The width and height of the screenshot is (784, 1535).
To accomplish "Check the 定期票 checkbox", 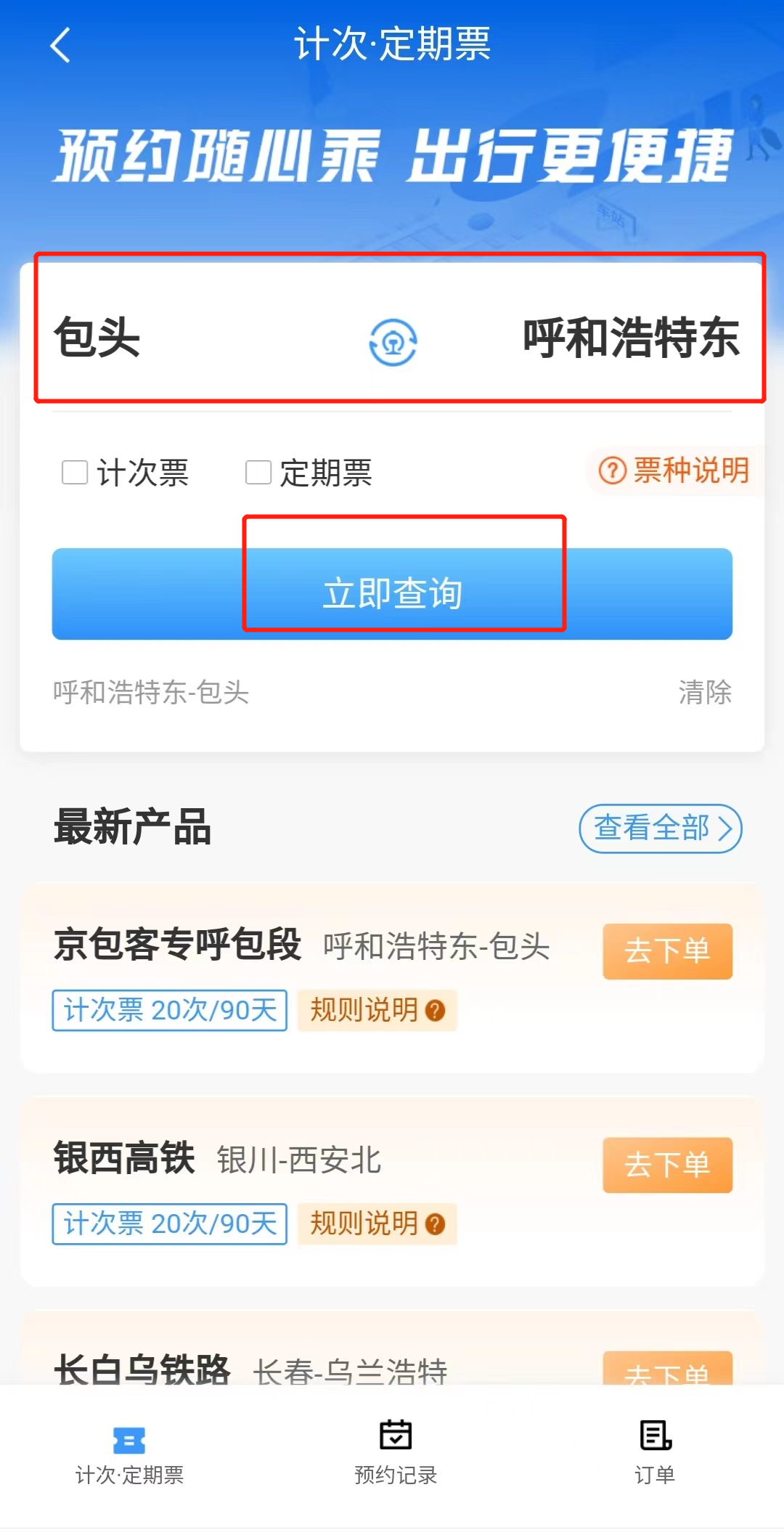I will pos(258,473).
